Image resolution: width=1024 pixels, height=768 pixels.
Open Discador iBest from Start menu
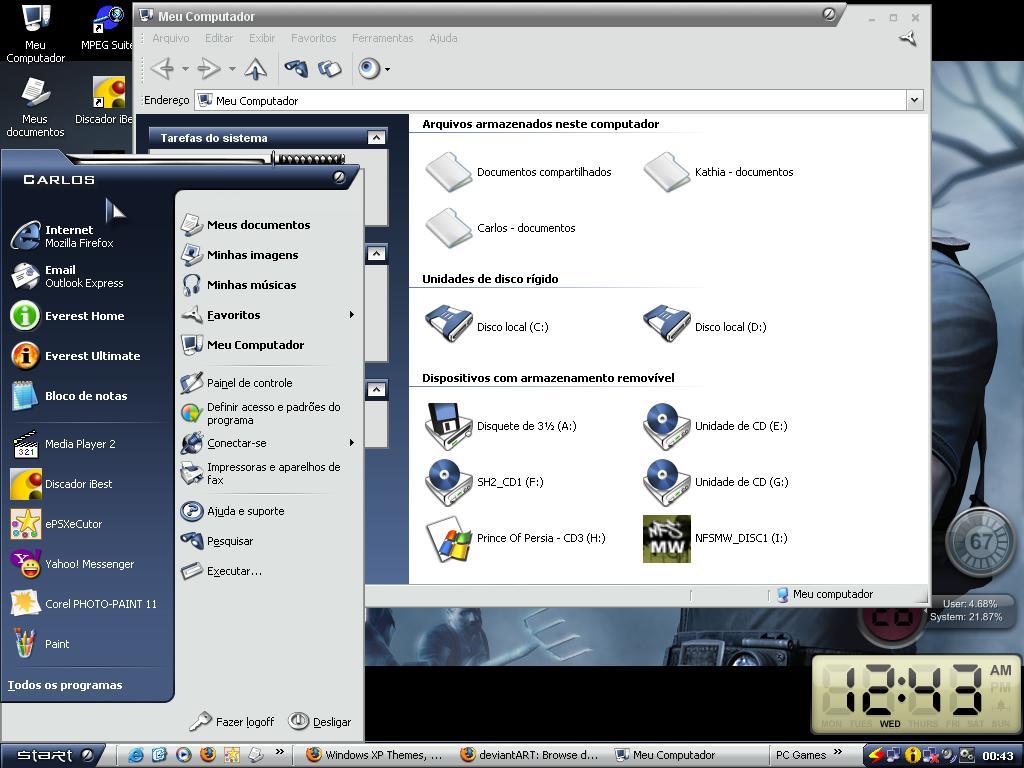click(x=87, y=484)
